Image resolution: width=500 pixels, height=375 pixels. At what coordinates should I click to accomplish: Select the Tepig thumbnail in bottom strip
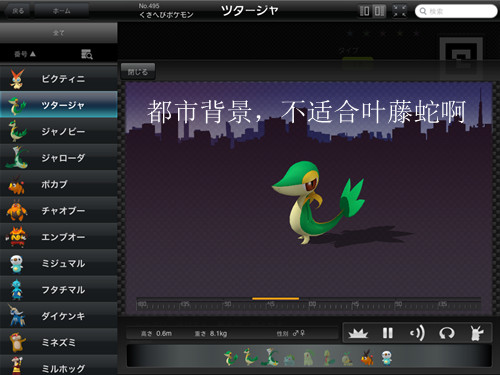point(367,357)
